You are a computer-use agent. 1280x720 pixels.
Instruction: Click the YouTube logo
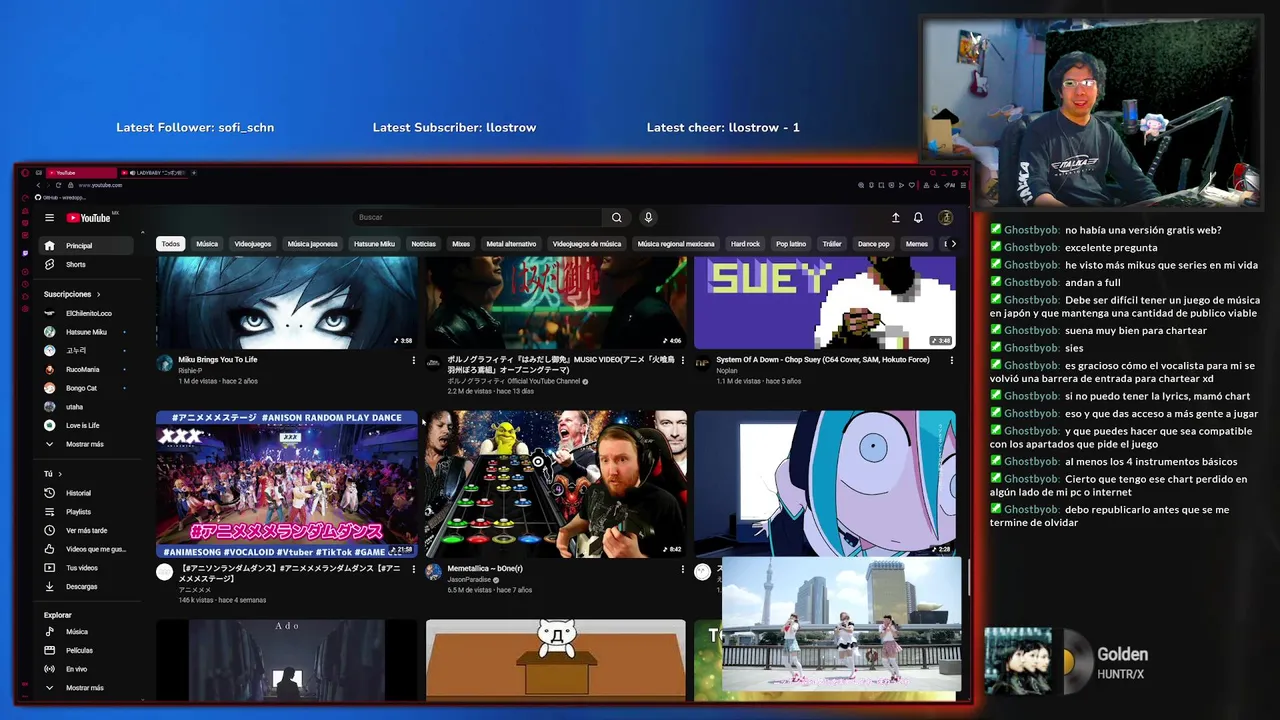89,218
